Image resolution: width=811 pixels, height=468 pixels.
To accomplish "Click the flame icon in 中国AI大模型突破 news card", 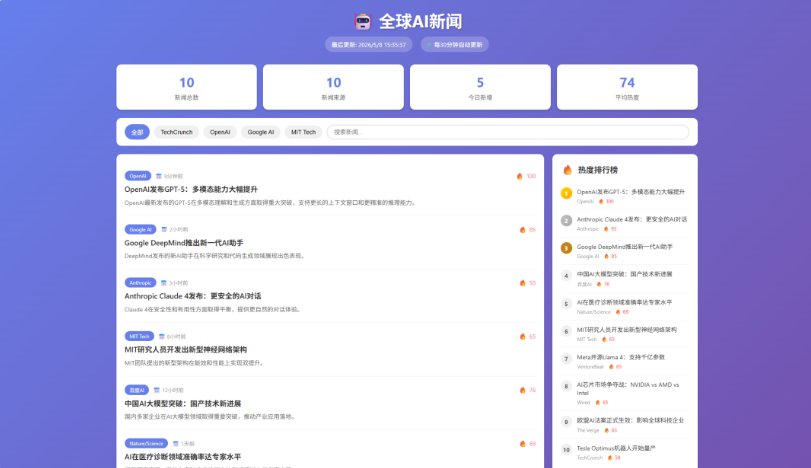I will [x=522, y=390].
